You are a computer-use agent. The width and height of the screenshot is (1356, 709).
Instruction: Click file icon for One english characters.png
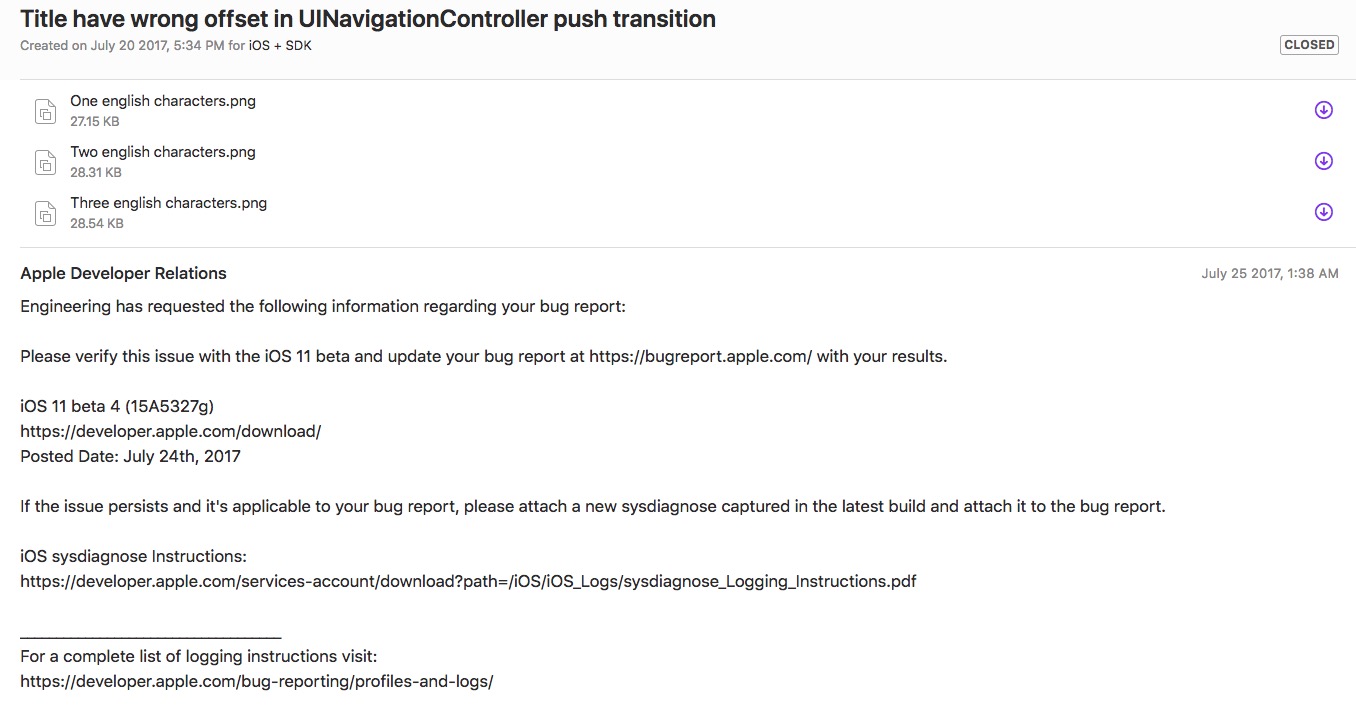coord(45,111)
